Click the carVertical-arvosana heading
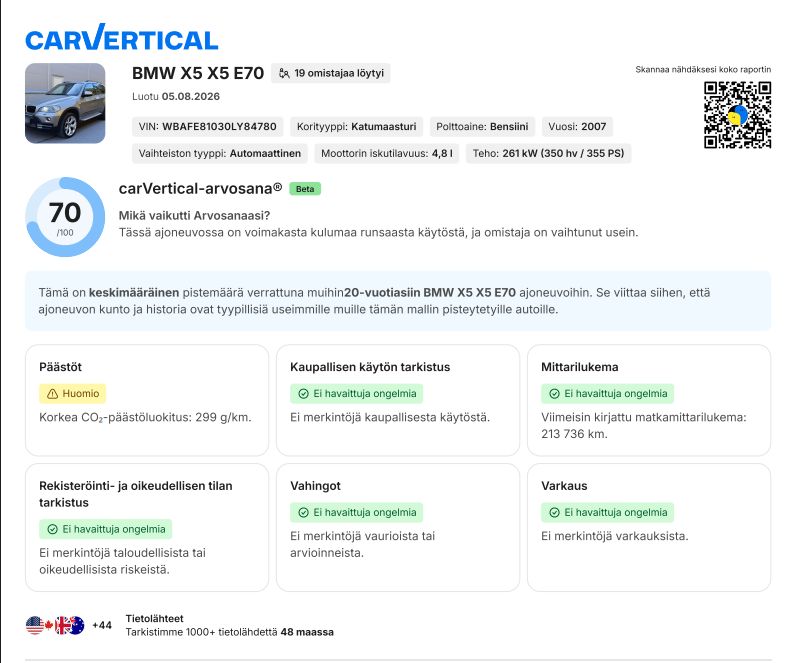793x663 pixels. (200, 189)
